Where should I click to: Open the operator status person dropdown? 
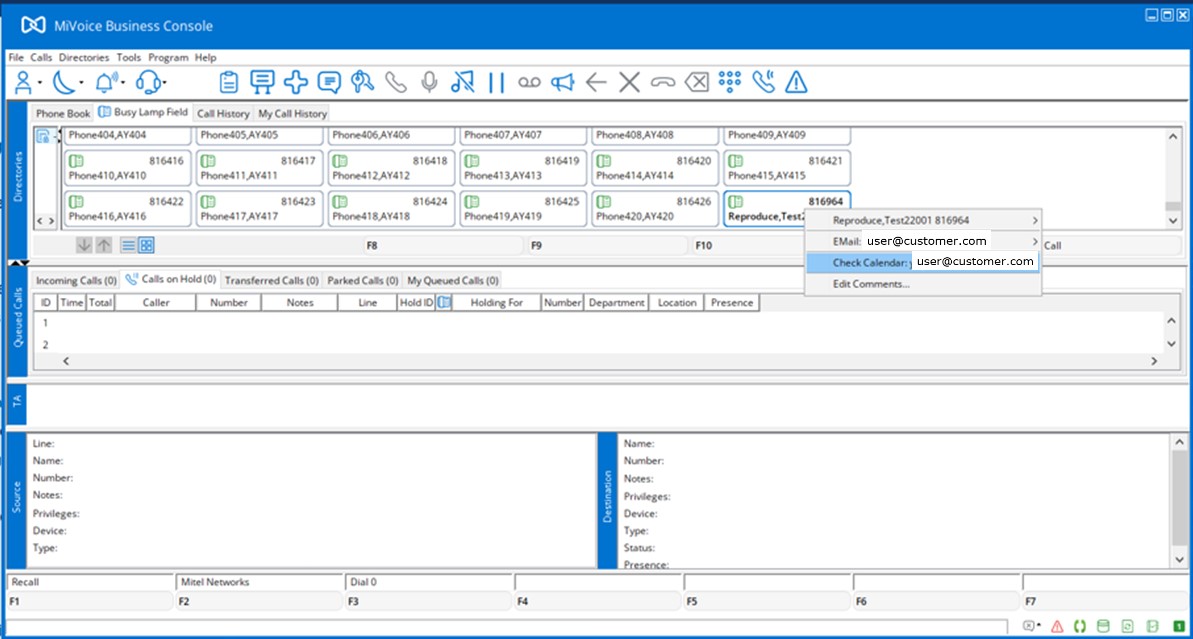pos(27,82)
